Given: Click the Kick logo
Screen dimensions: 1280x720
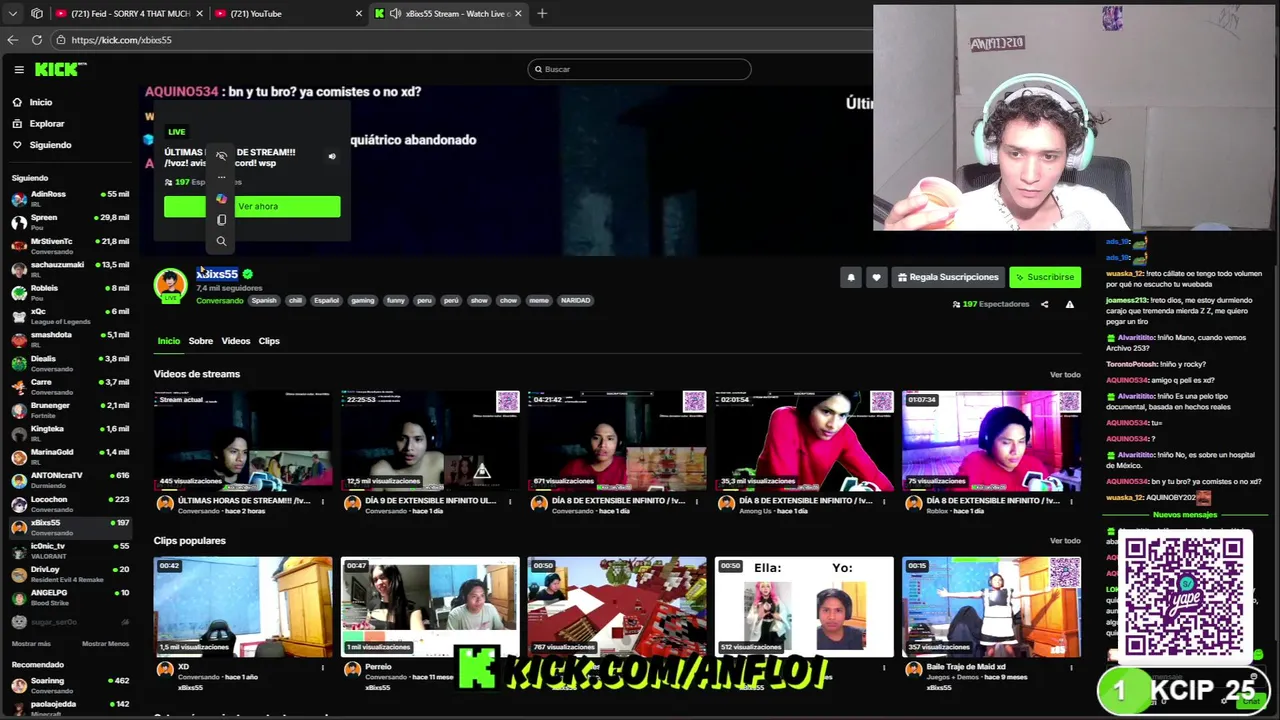Looking at the screenshot, I should pyautogui.click(x=60, y=69).
